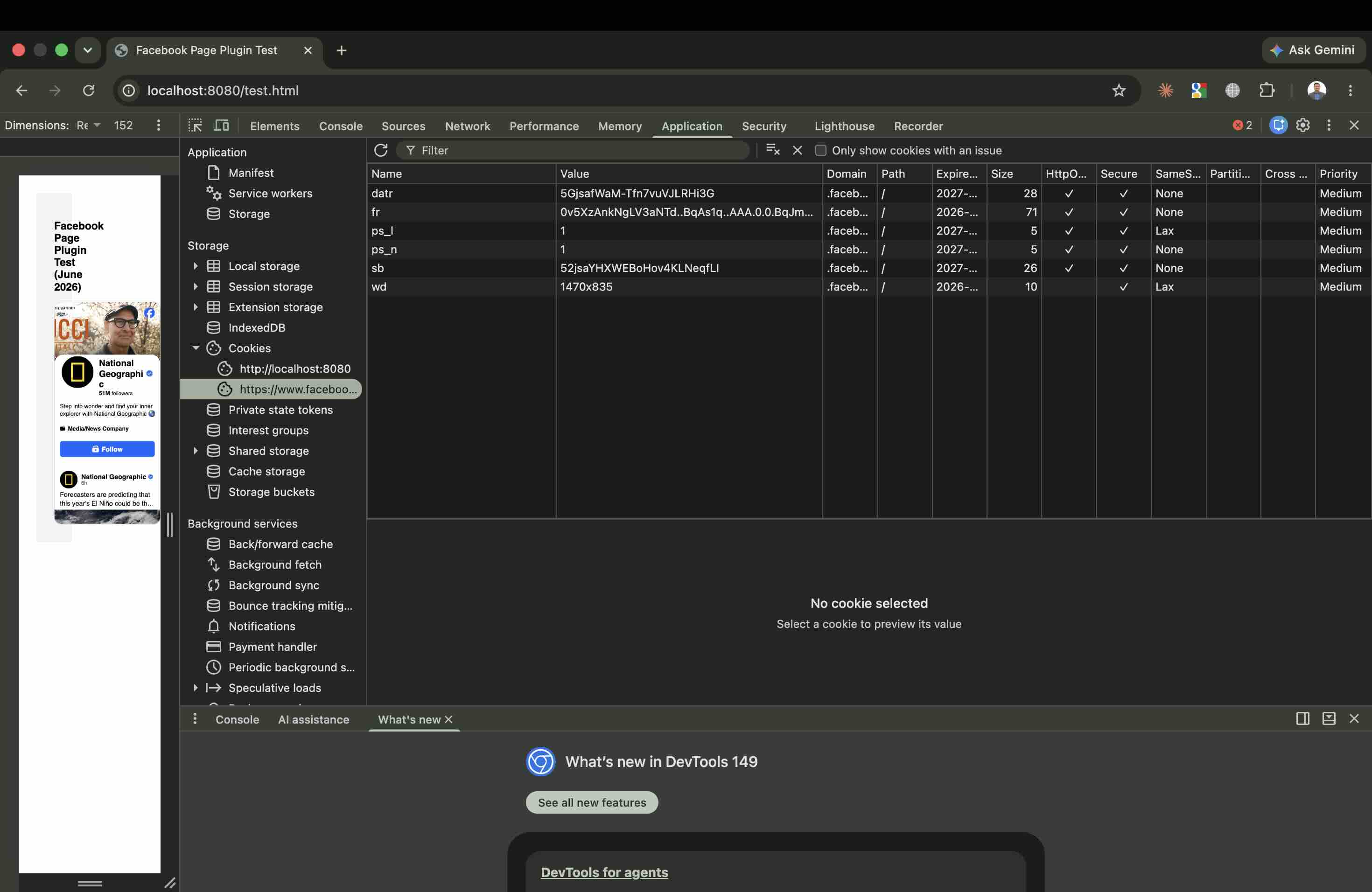Expand the Speculative loads tree node
The height and width of the screenshot is (892, 1372).
click(196, 688)
